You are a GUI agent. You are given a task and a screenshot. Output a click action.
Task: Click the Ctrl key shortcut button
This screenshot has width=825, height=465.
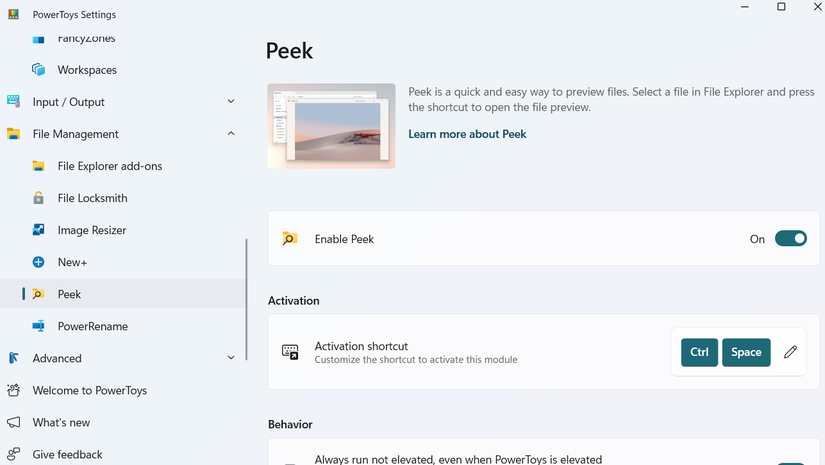[x=699, y=352]
